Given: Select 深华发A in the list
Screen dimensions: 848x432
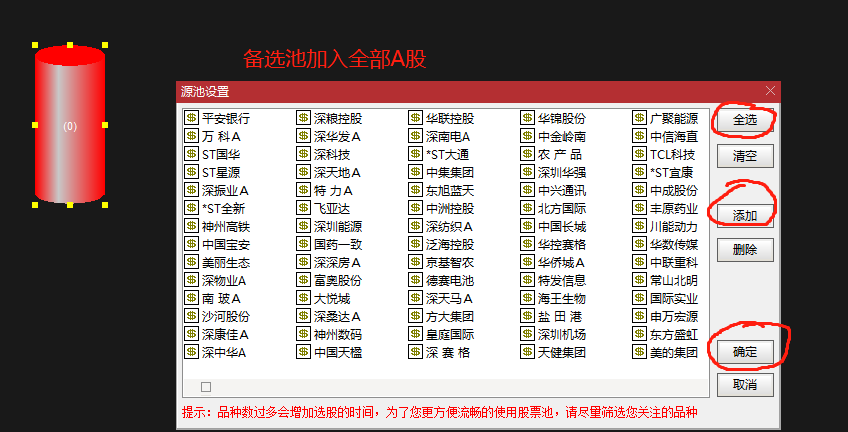Looking at the screenshot, I should click(337, 136).
